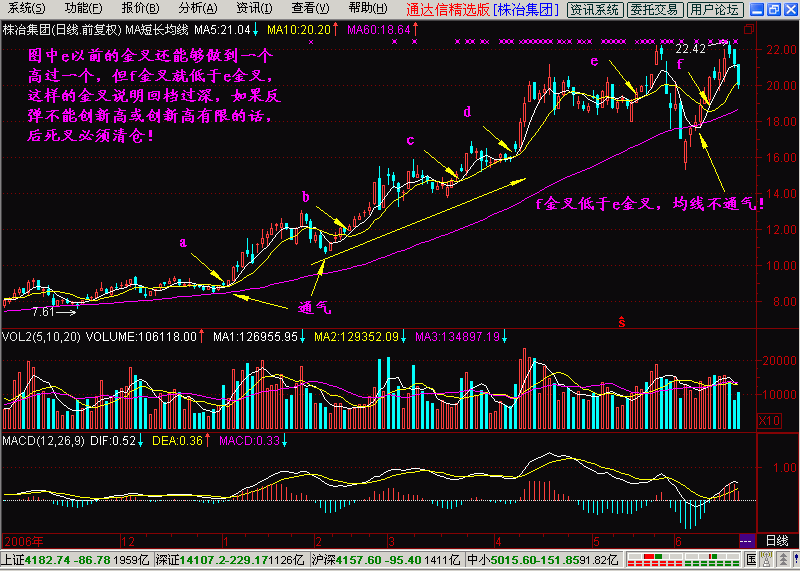The image size is (800, 571).
Task: Open the 分析 menu
Action: coord(191,9)
